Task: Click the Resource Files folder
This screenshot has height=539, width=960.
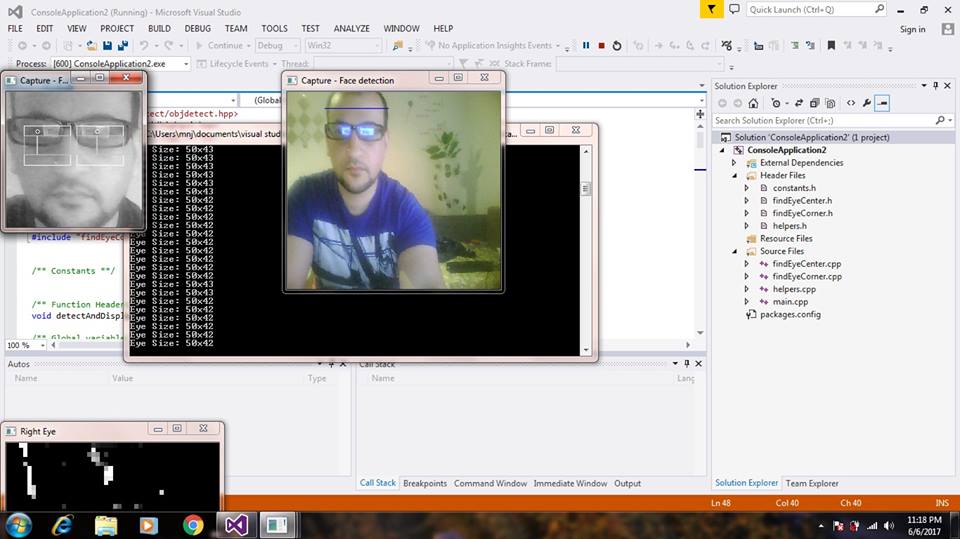Action: [x=786, y=238]
